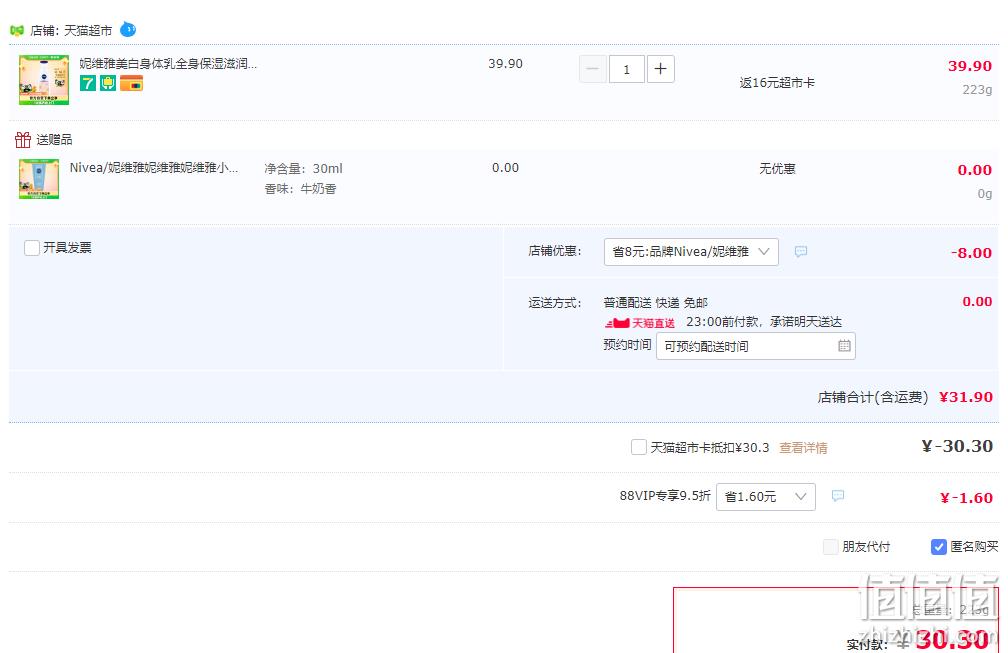The width and height of the screenshot is (1008, 653).
Task: Click the Tmall store bow icon
Action: [17, 30]
